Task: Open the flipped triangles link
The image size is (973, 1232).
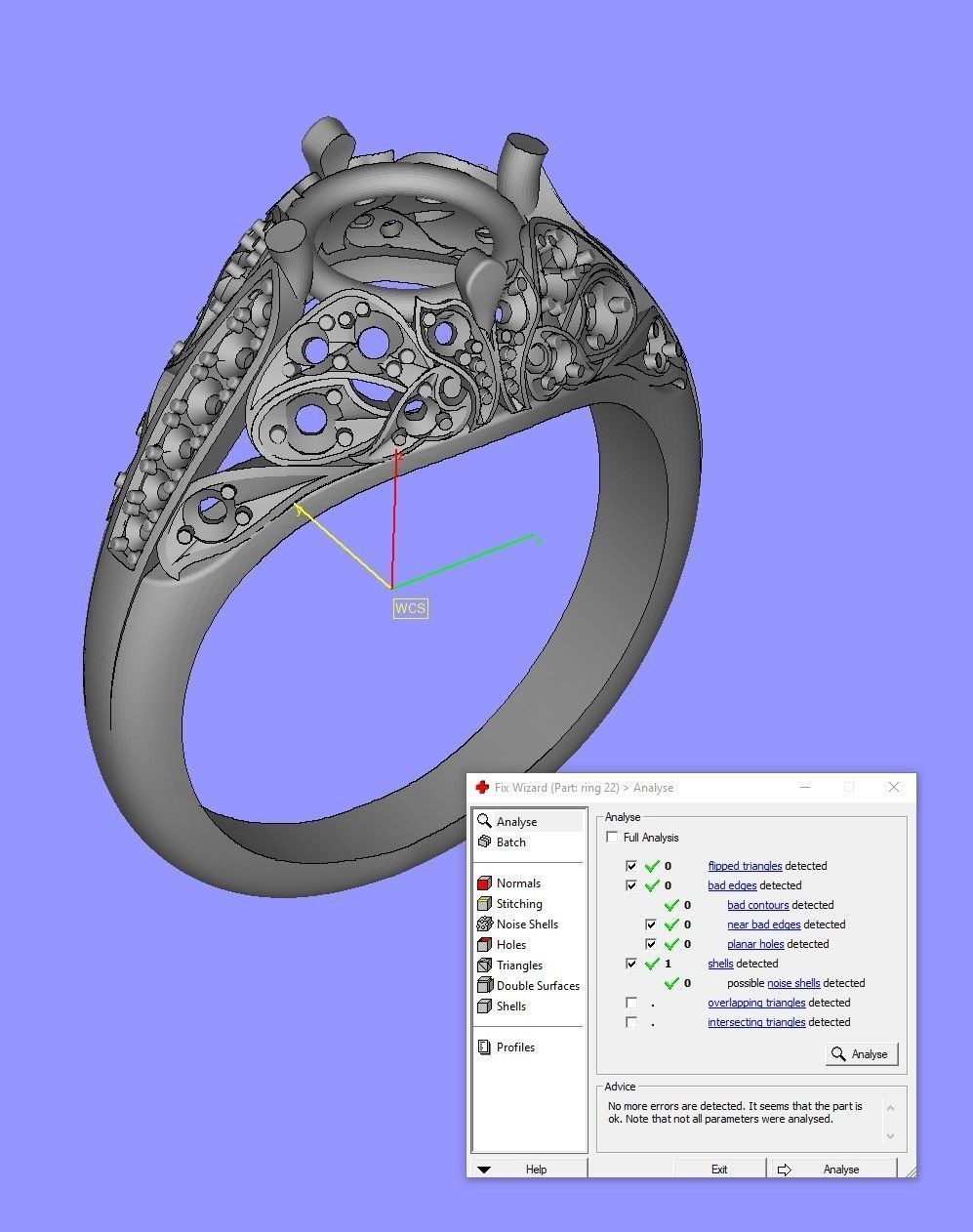Action: coord(745,866)
